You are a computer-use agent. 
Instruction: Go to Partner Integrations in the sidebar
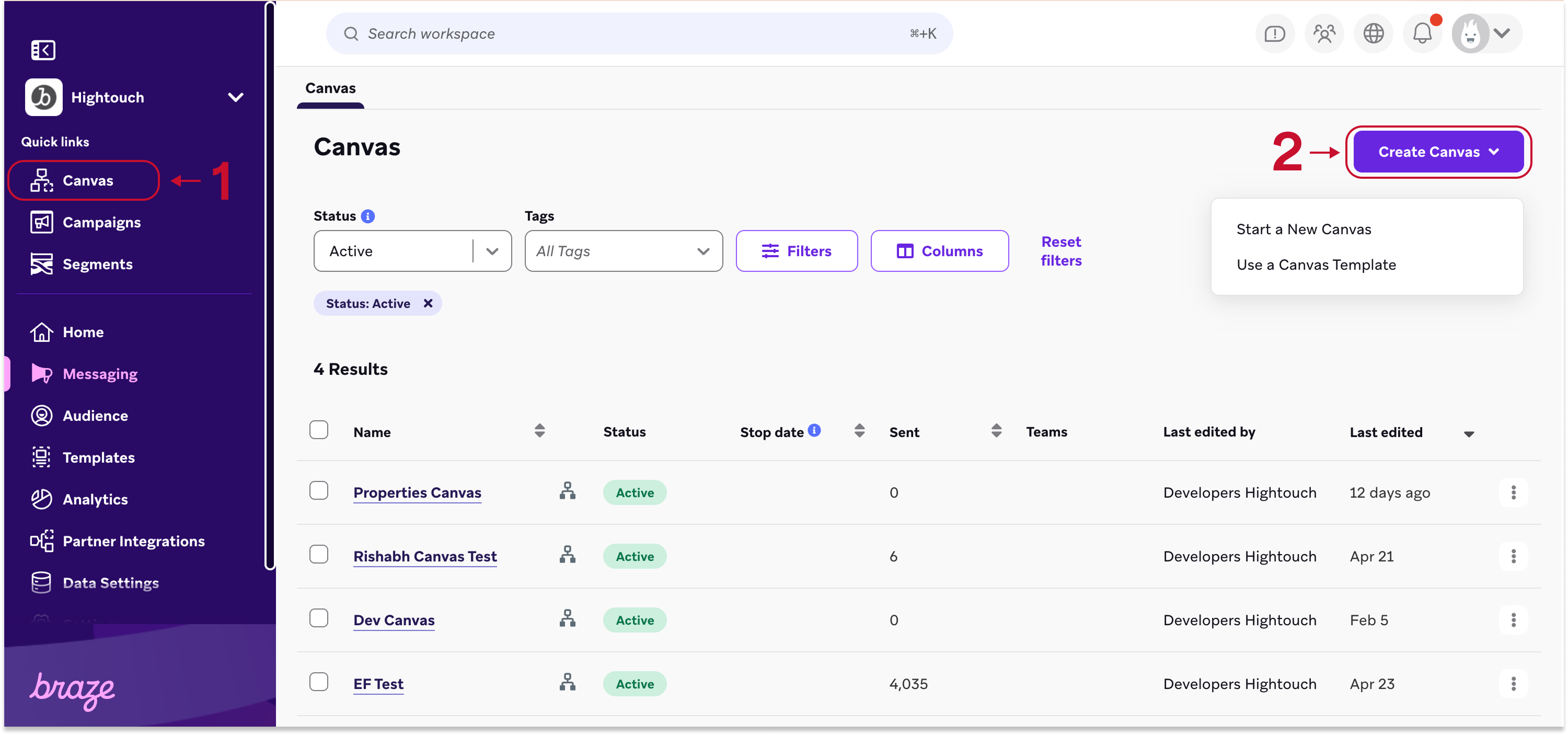133,542
